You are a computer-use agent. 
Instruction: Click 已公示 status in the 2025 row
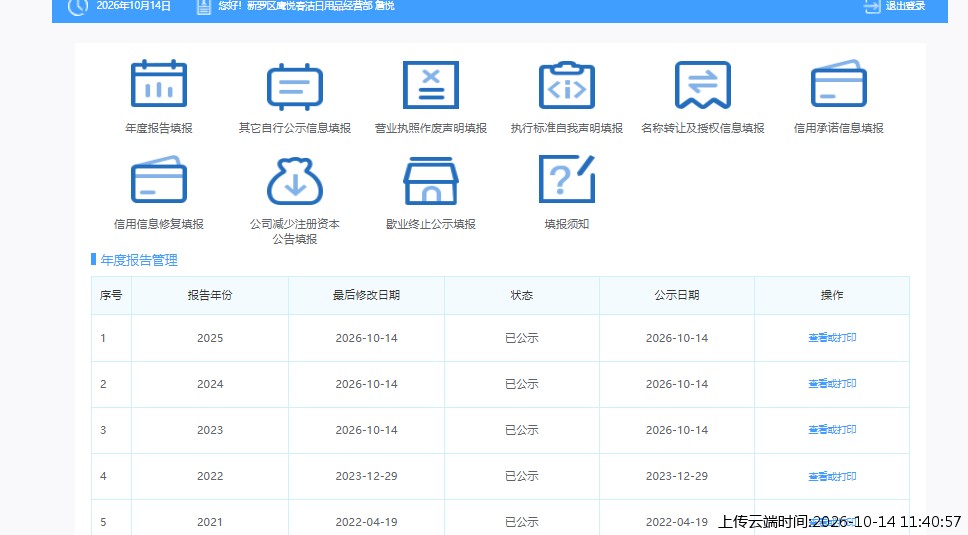tap(522, 338)
